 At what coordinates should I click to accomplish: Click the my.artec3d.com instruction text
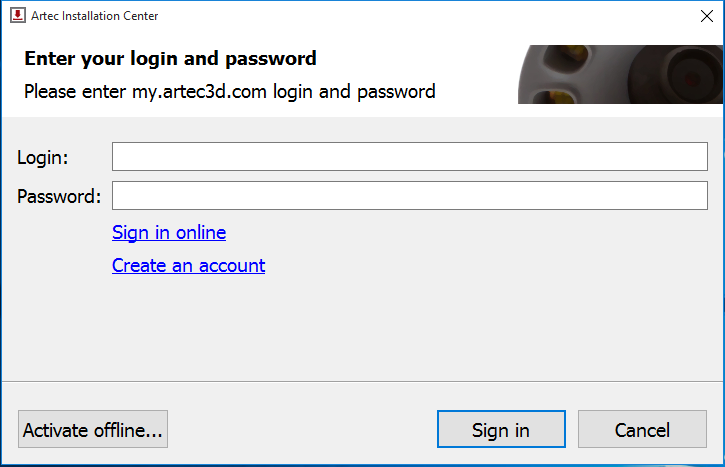[x=229, y=92]
